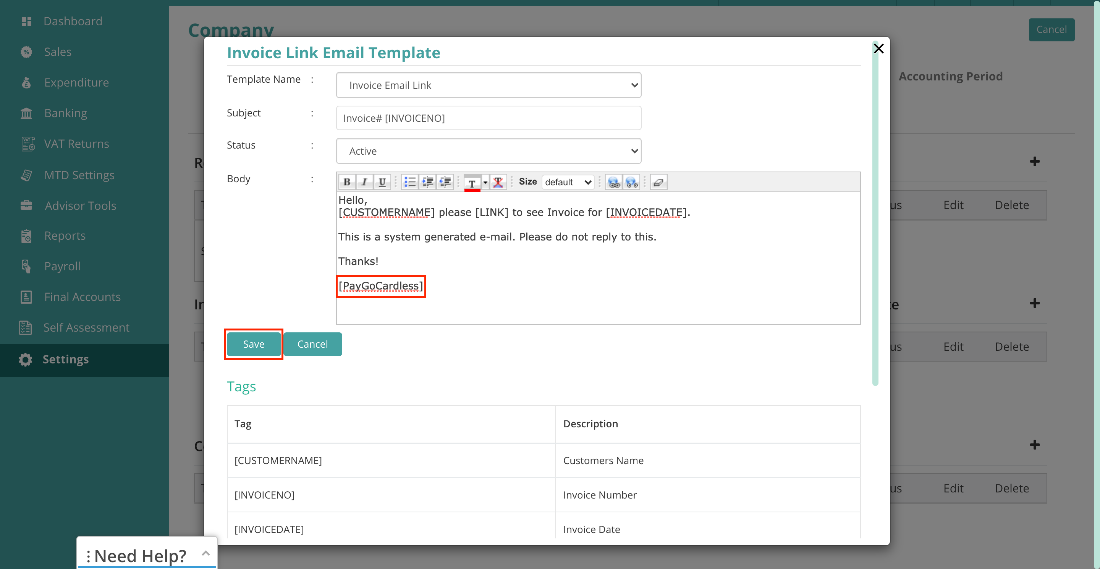
Task: Click into the Subject input field
Action: pyautogui.click(x=489, y=118)
